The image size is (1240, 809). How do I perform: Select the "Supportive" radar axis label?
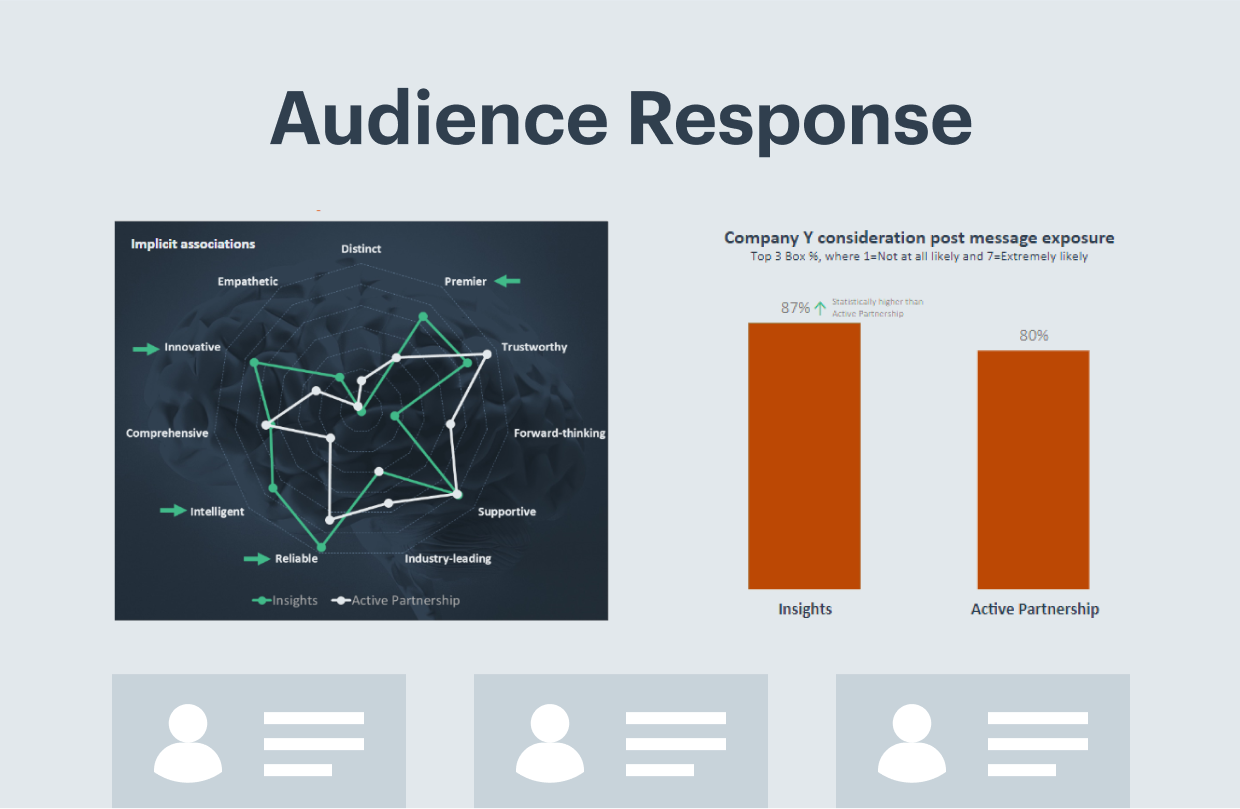(x=507, y=512)
